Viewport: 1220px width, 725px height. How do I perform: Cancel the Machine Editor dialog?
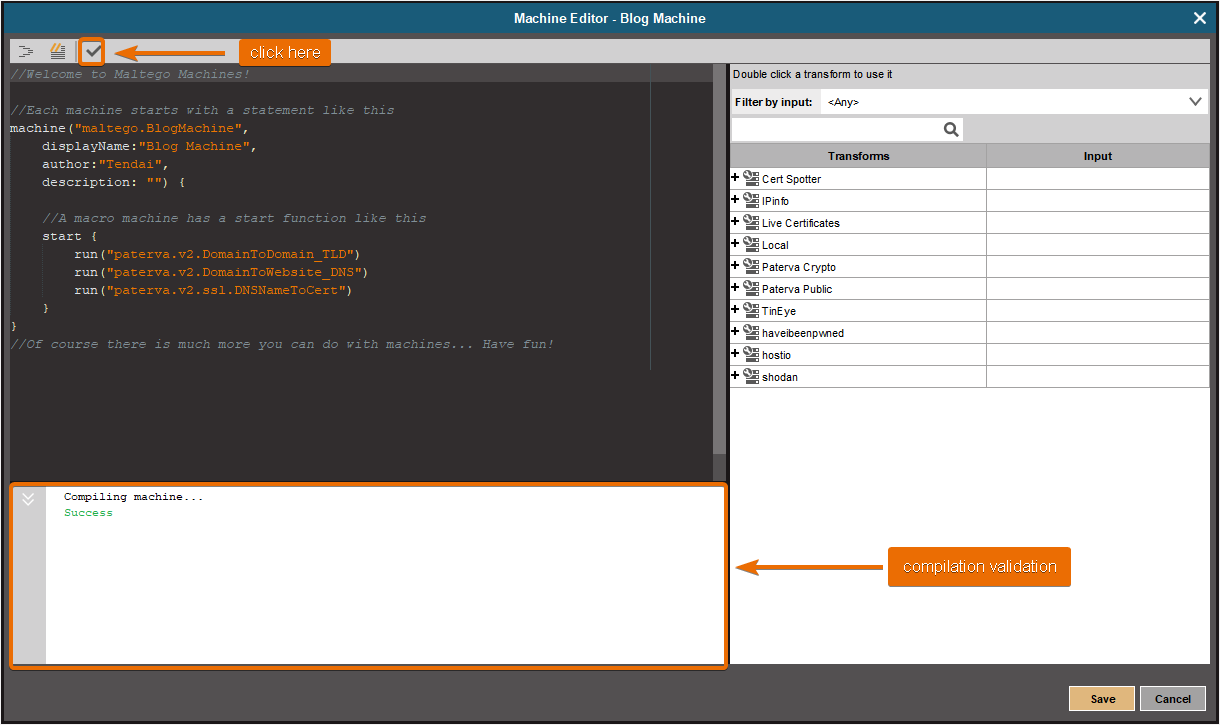point(1173,699)
